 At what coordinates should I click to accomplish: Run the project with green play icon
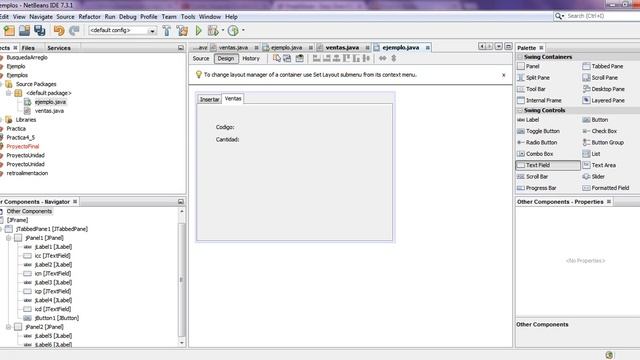198,31
